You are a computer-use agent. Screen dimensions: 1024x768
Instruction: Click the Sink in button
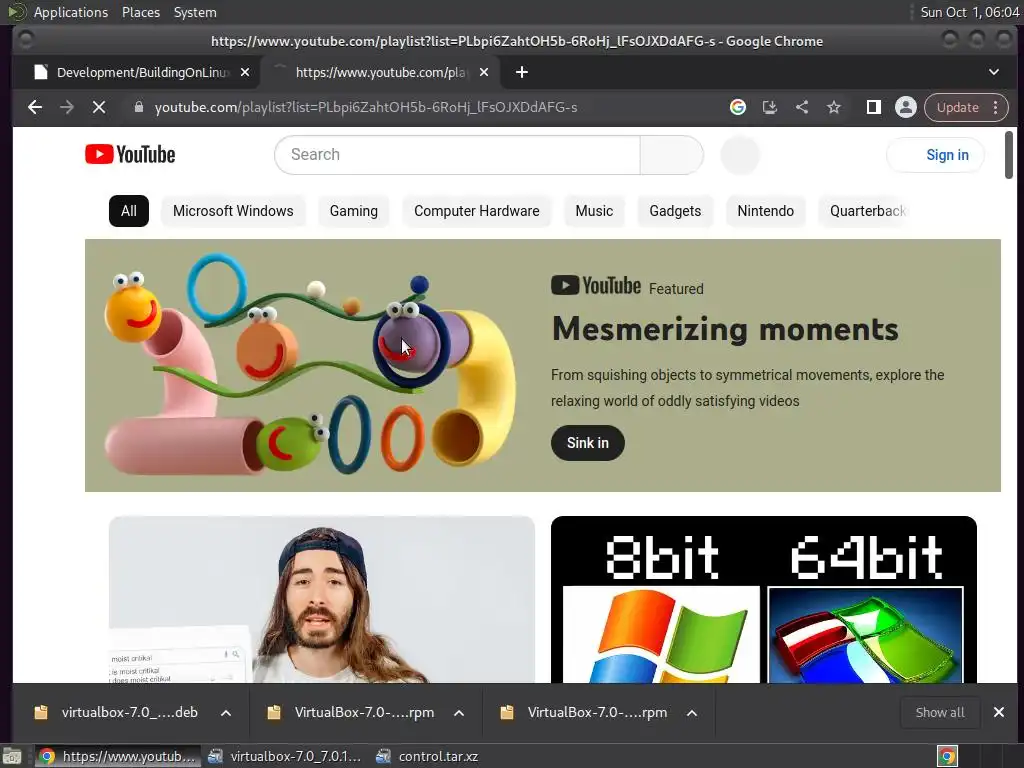click(588, 443)
